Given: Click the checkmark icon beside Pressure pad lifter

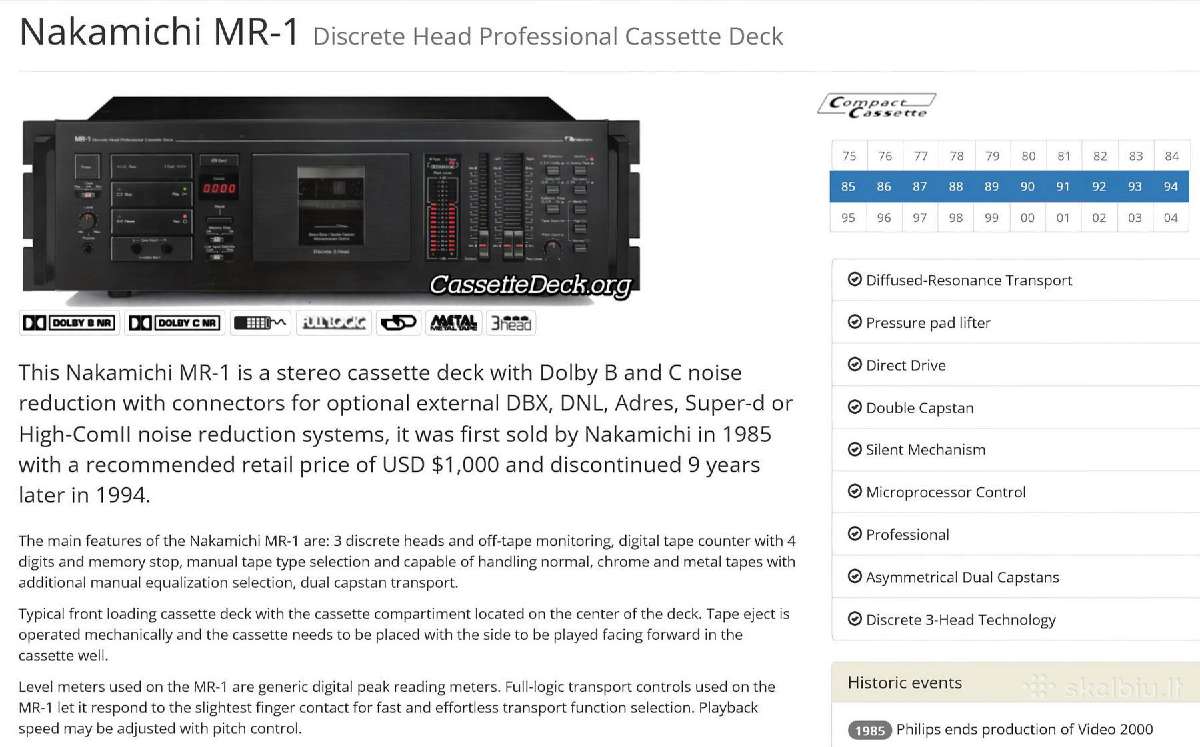Looking at the screenshot, I should point(854,322).
